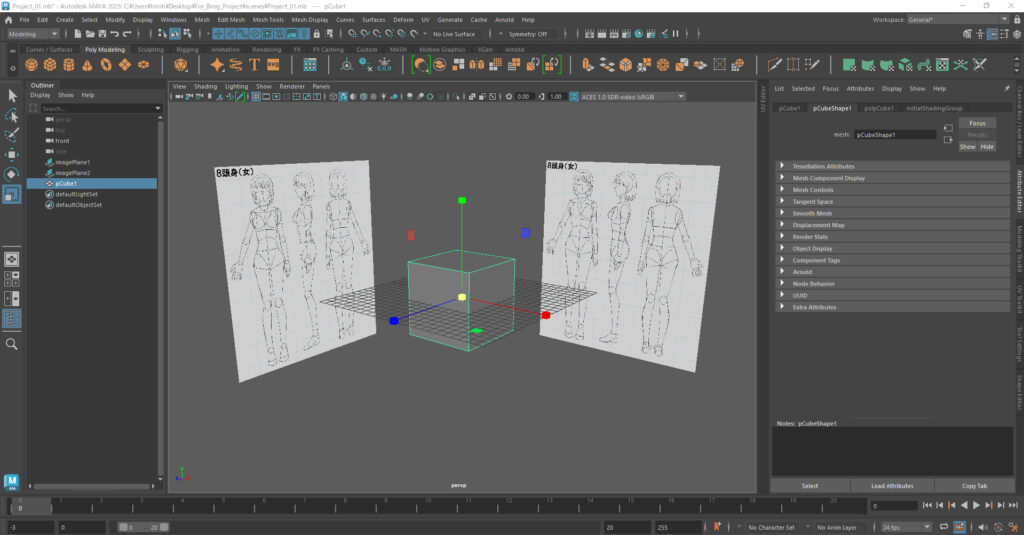Switch to the Rigging shelf tab
This screenshot has height=535, width=1024.
[187, 50]
